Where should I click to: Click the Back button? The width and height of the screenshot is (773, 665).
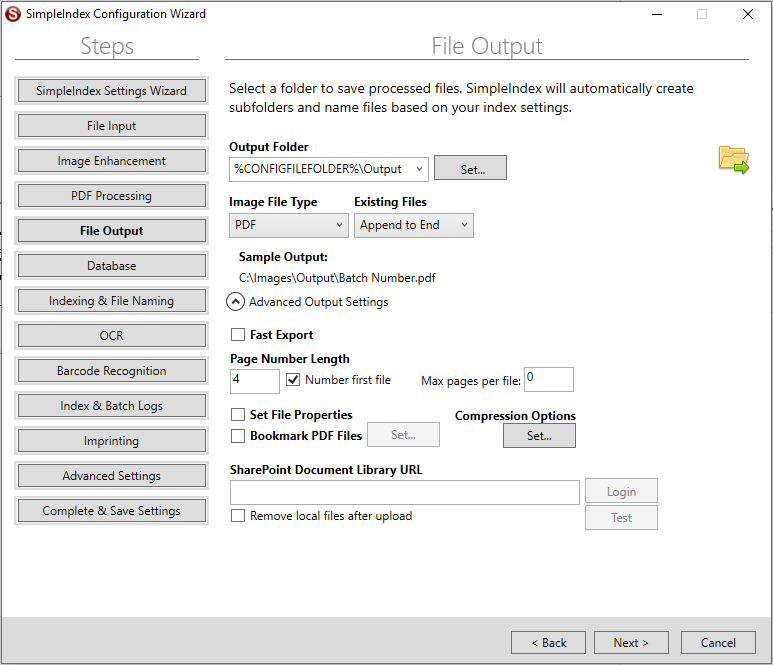tap(548, 643)
